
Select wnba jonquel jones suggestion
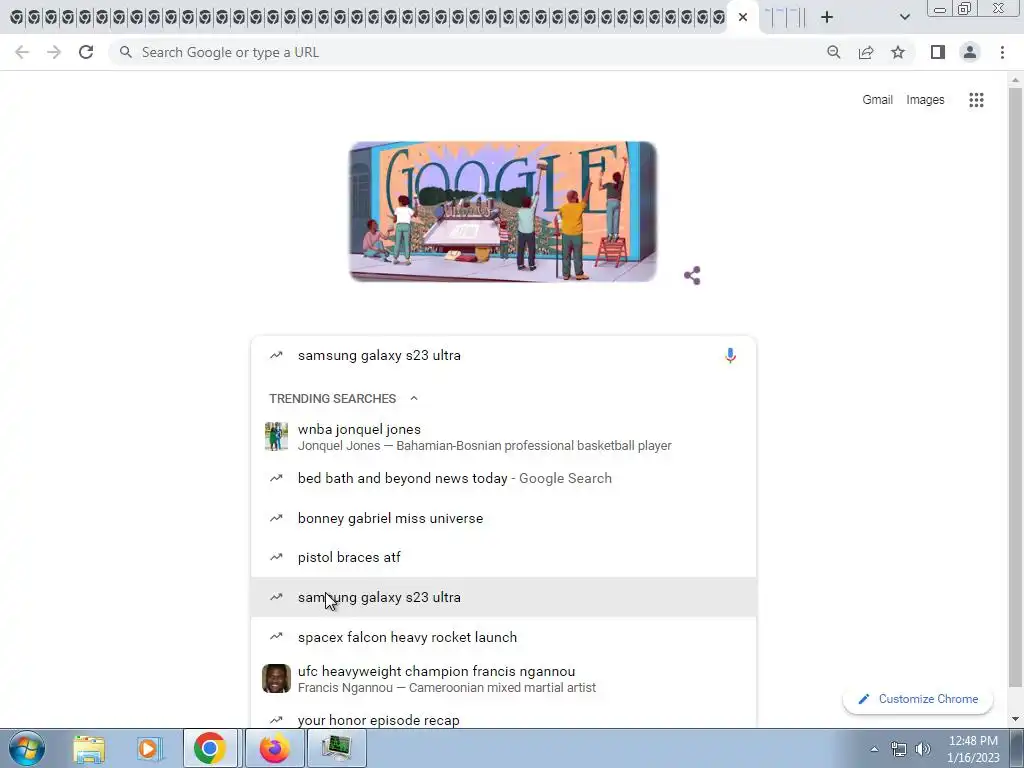point(504,437)
